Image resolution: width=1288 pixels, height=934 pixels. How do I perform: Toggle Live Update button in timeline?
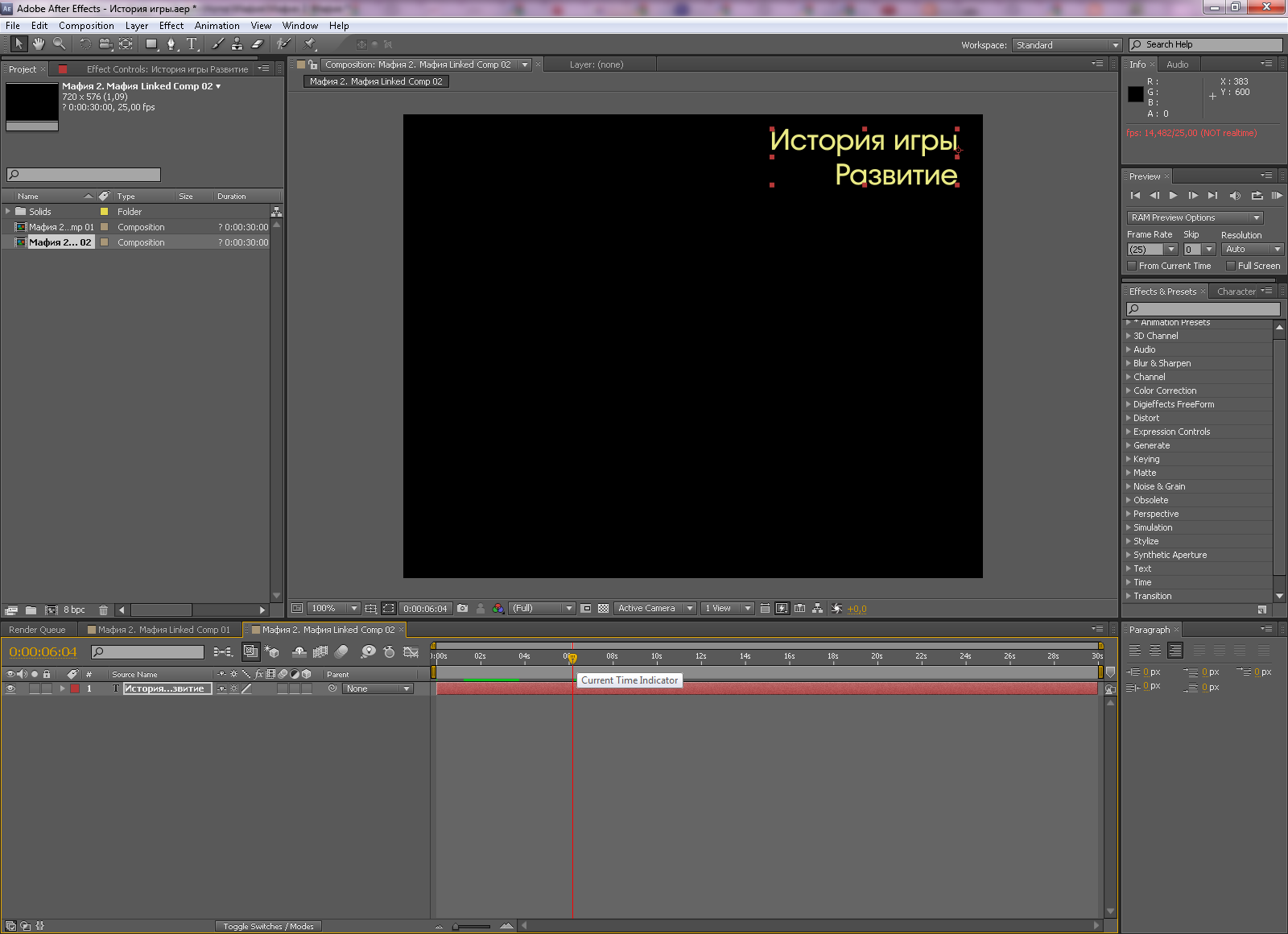click(x=251, y=651)
